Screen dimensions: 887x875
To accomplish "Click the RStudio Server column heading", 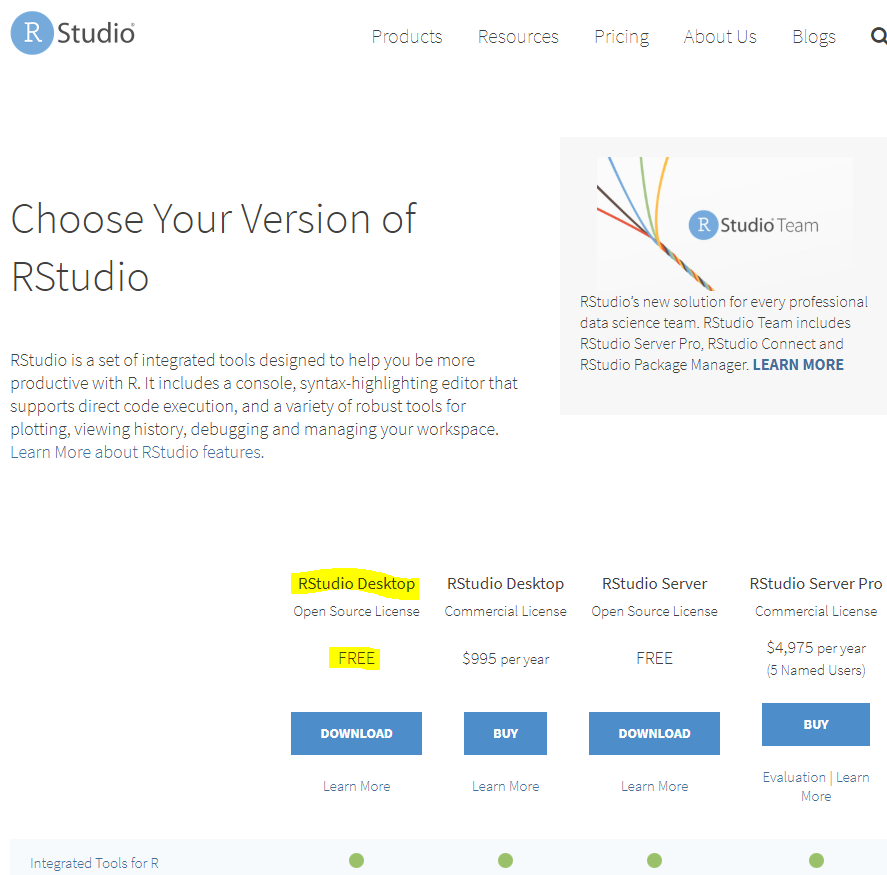I will [655, 583].
